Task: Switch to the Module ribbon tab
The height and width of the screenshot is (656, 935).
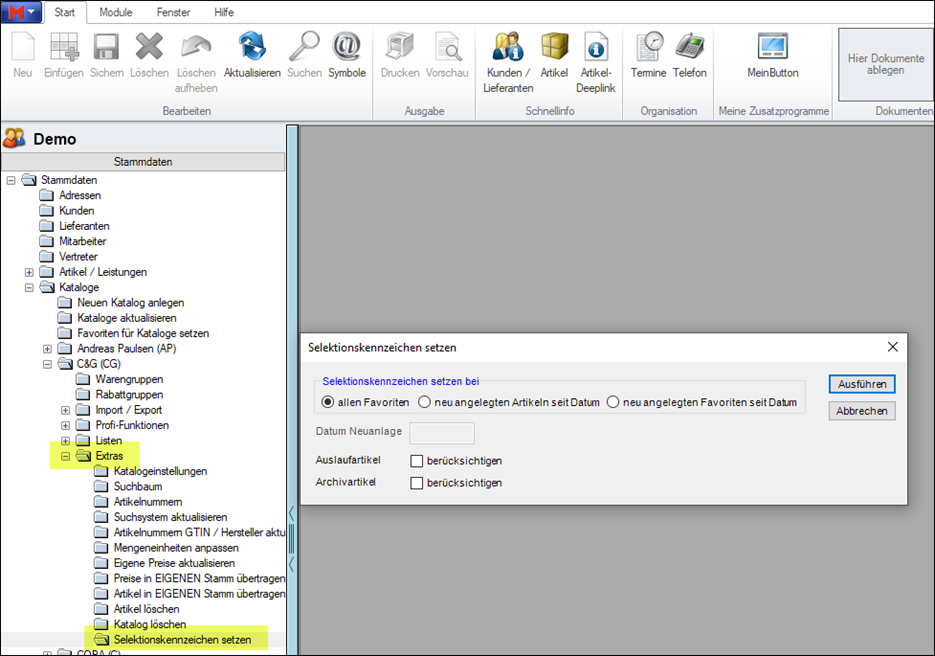Action: pyautogui.click(x=116, y=12)
